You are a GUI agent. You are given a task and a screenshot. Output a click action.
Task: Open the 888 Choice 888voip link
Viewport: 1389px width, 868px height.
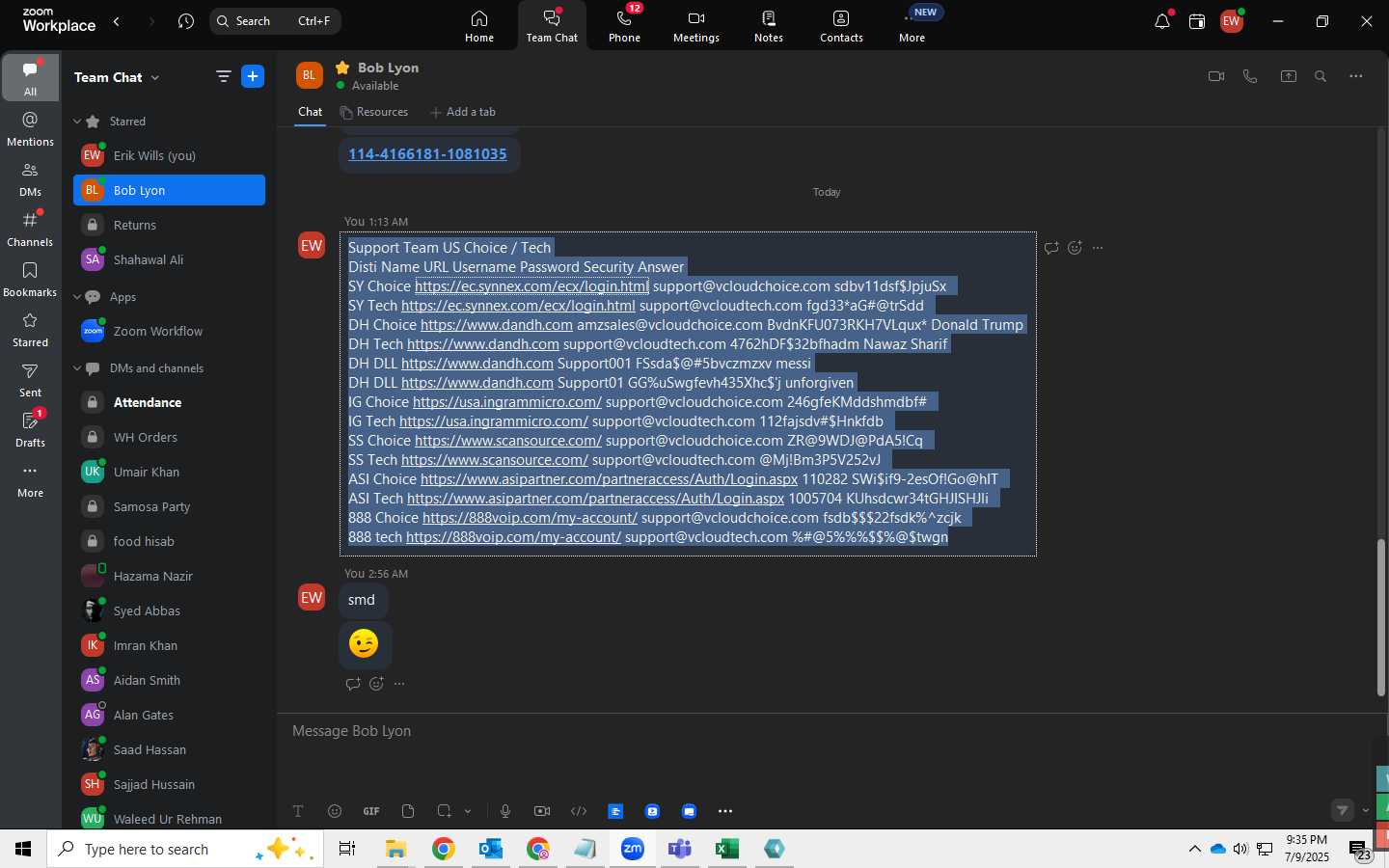[530, 518]
